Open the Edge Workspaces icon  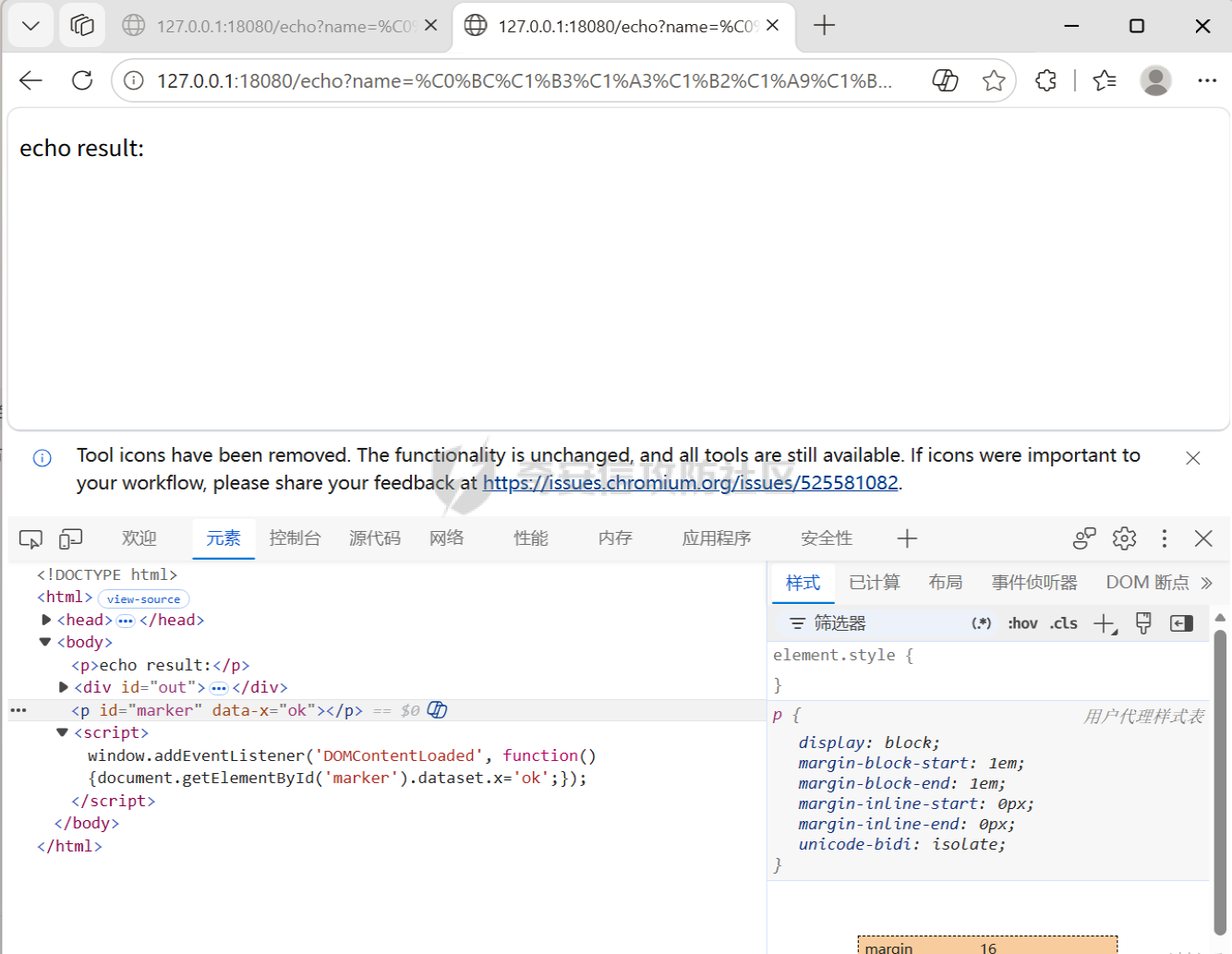click(82, 26)
